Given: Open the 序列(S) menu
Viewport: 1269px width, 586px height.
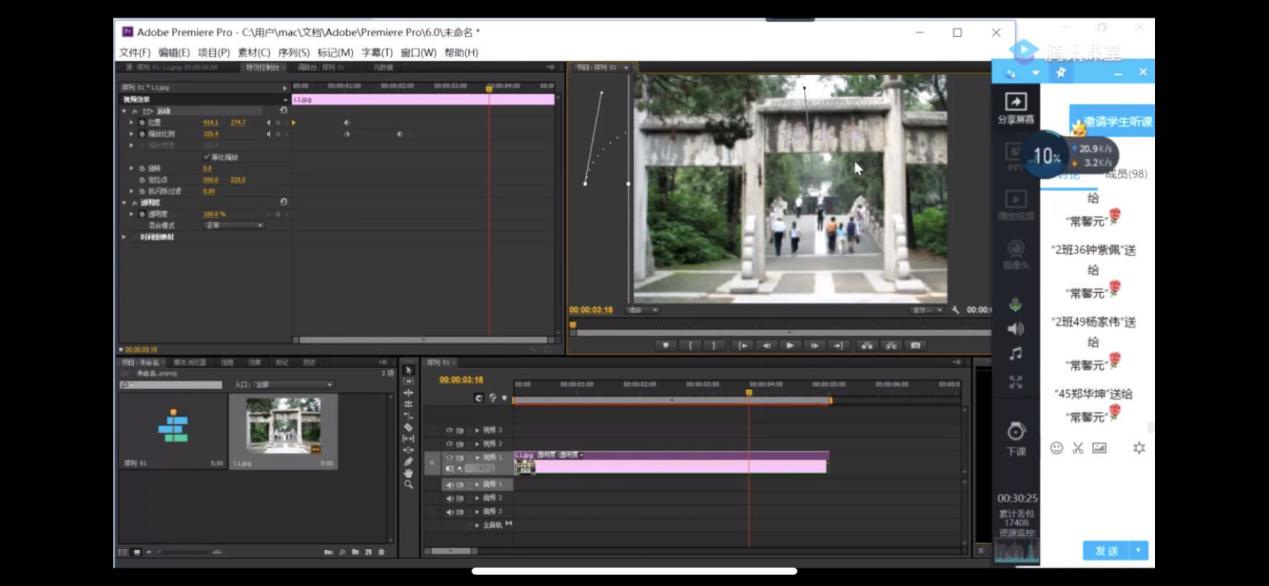Looking at the screenshot, I should (293, 52).
